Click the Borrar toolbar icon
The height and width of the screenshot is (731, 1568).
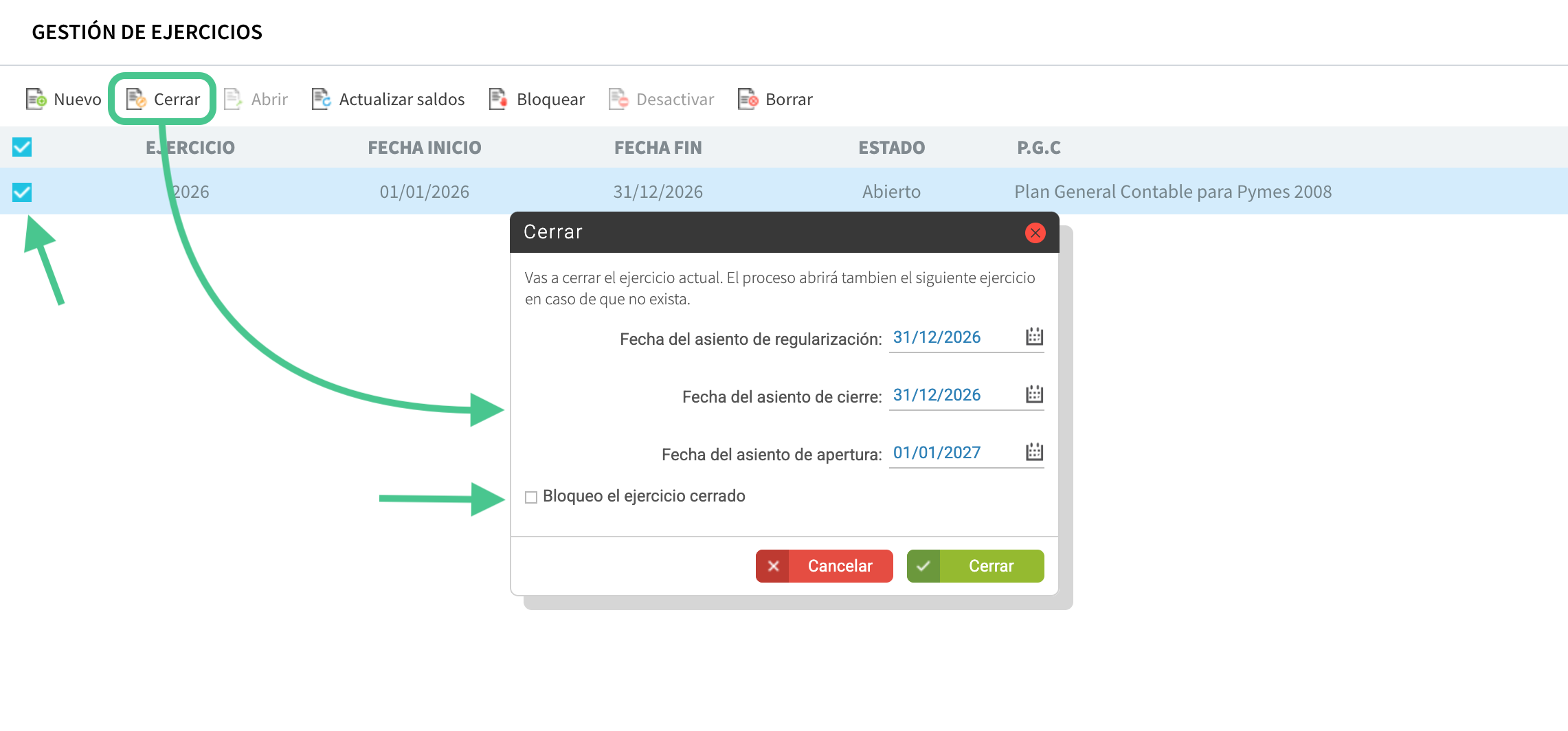748,99
